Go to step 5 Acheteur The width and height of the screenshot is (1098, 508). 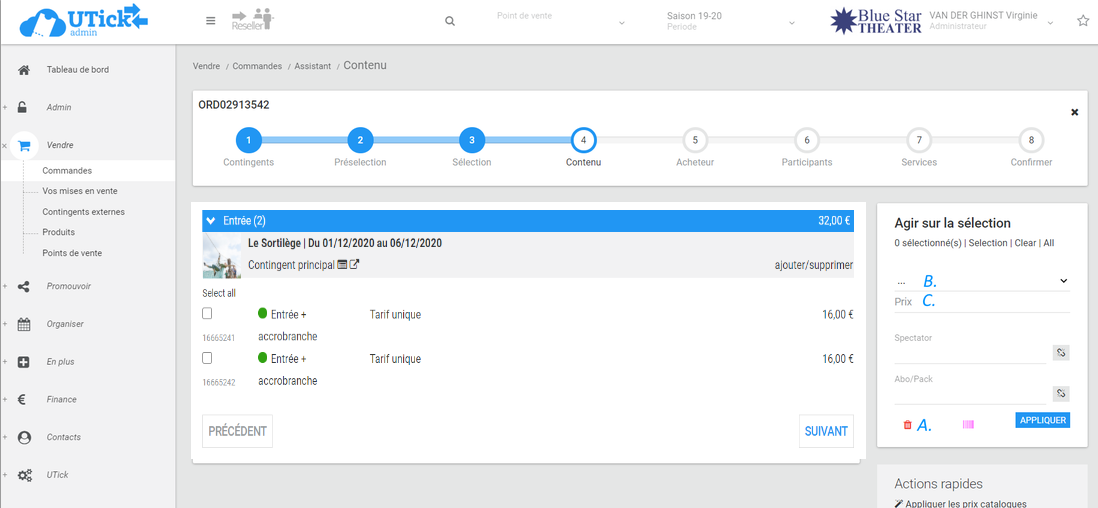695,141
